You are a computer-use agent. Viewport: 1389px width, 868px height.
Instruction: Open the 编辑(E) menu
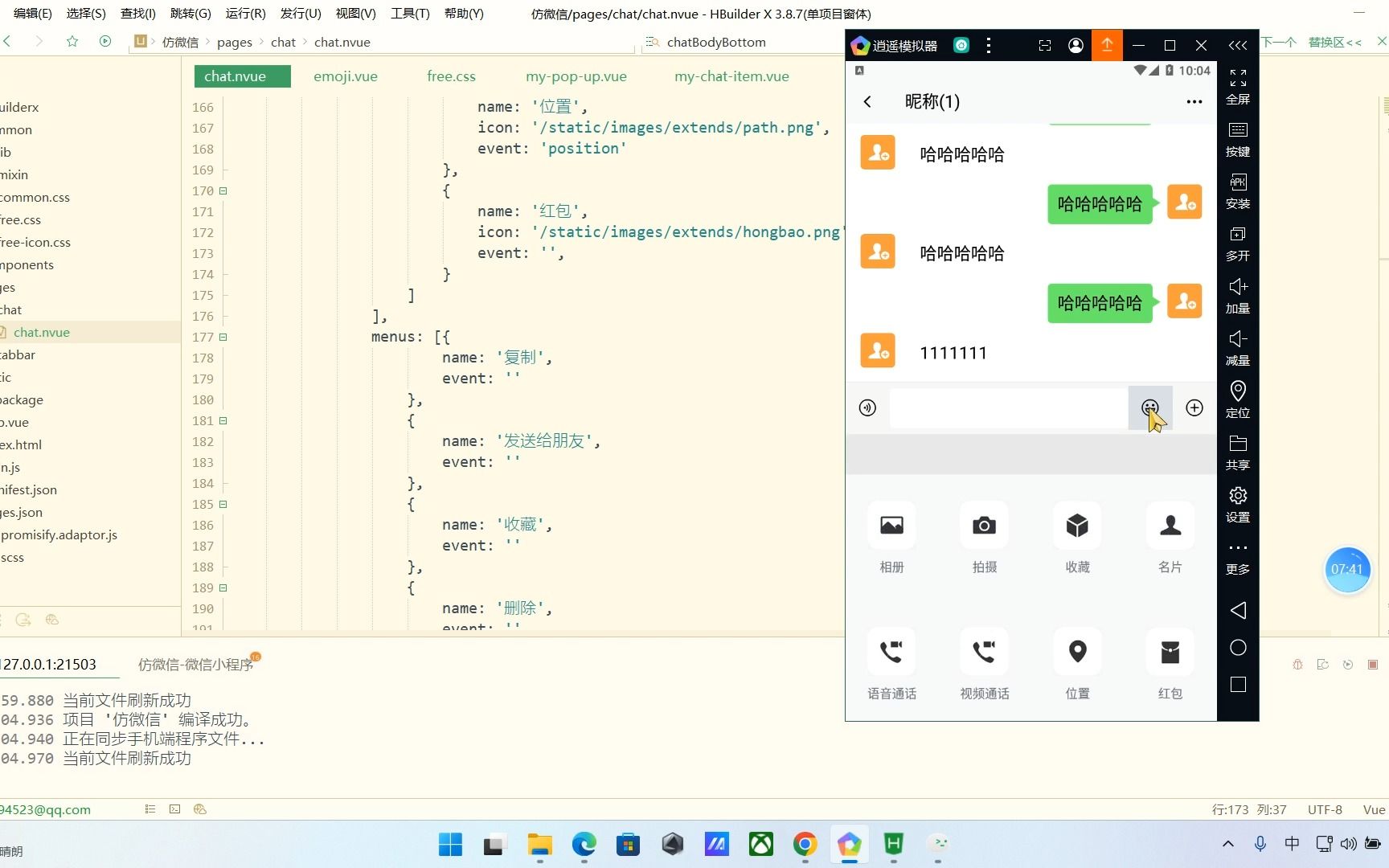click(x=33, y=14)
